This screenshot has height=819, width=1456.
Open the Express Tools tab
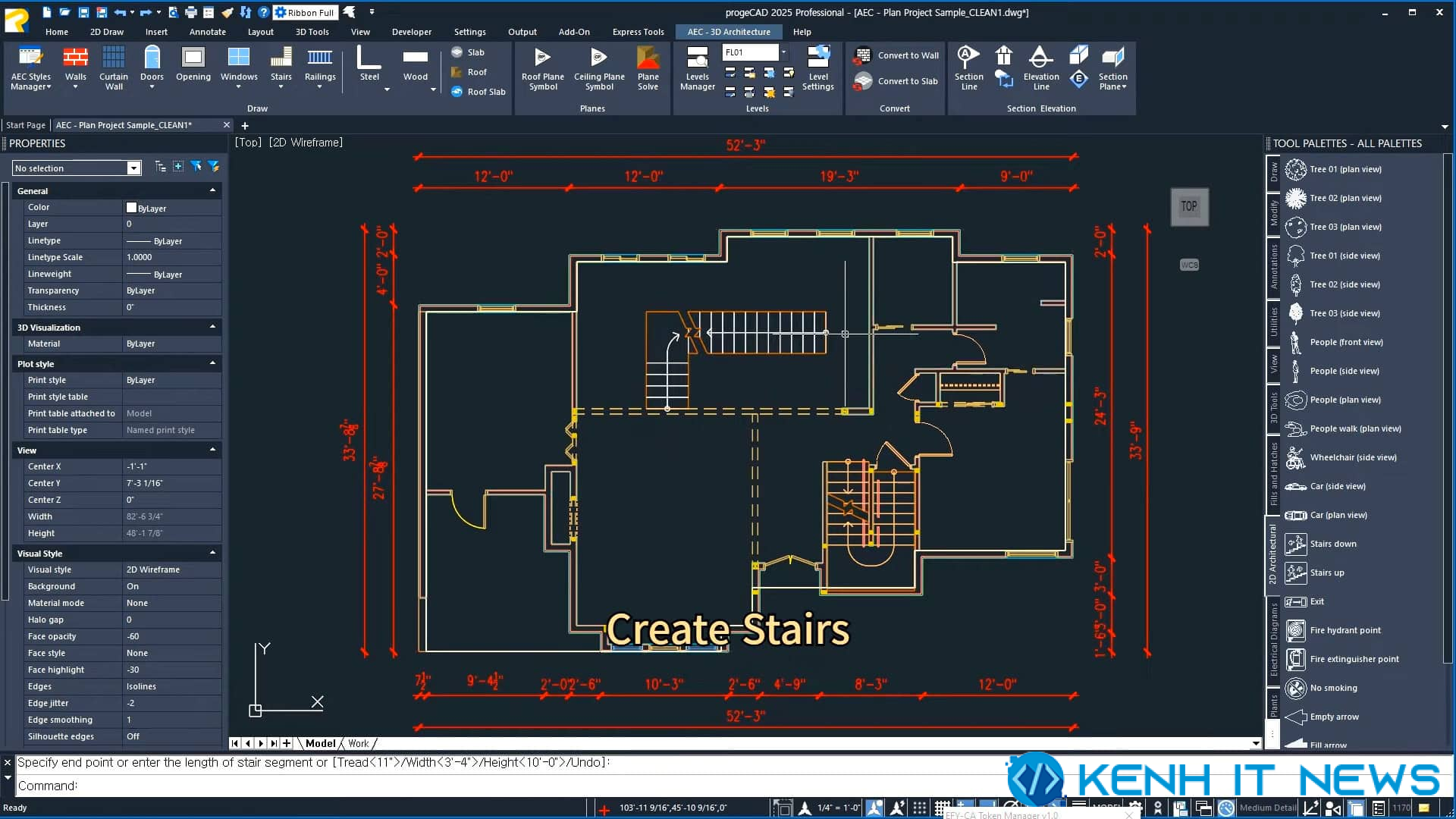point(638,32)
